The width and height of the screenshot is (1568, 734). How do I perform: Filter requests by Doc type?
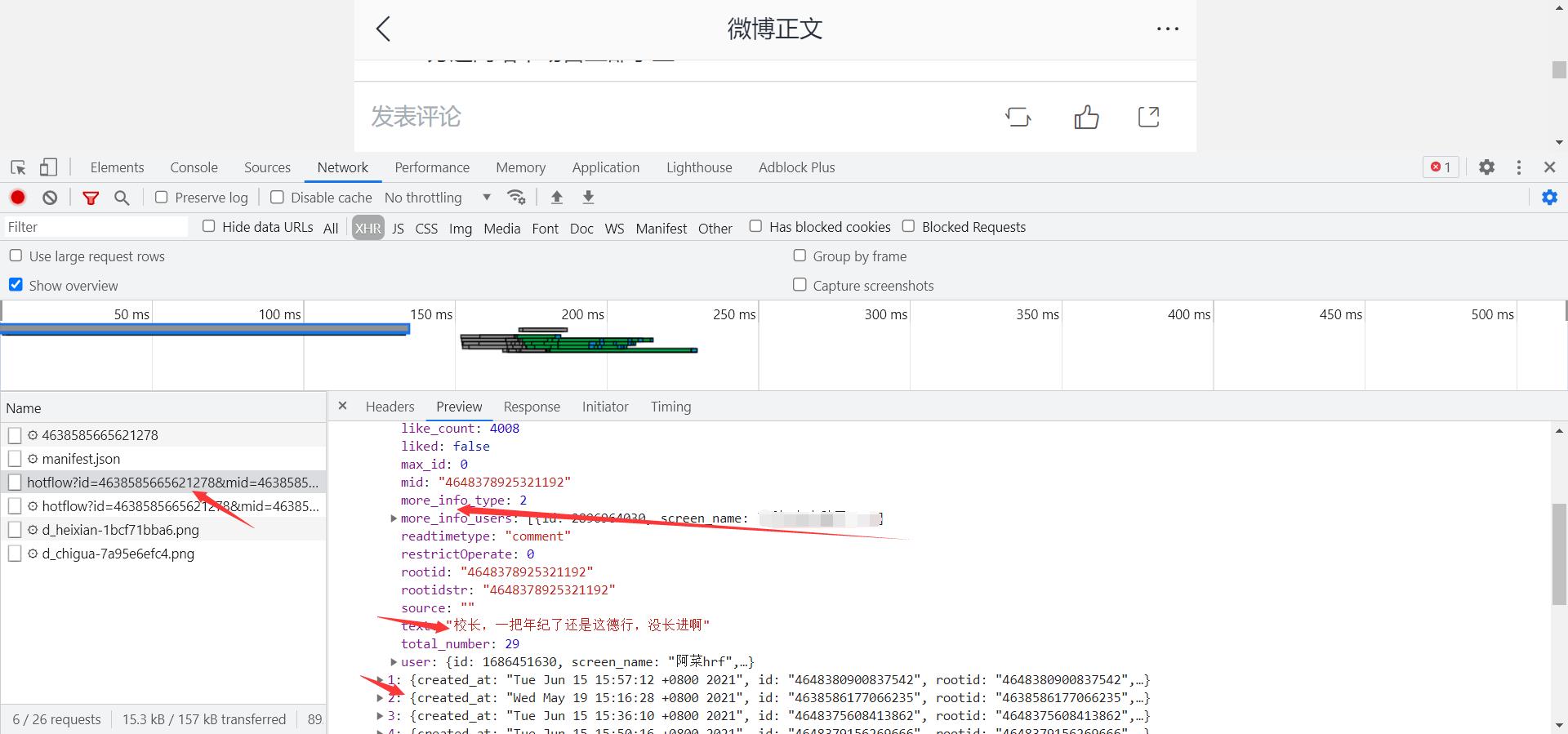[581, 228]
